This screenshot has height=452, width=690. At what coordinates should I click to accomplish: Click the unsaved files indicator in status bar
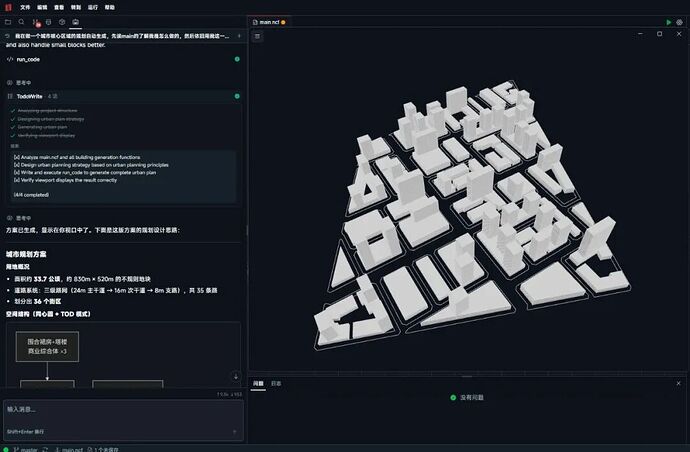[x=103, y=449]
